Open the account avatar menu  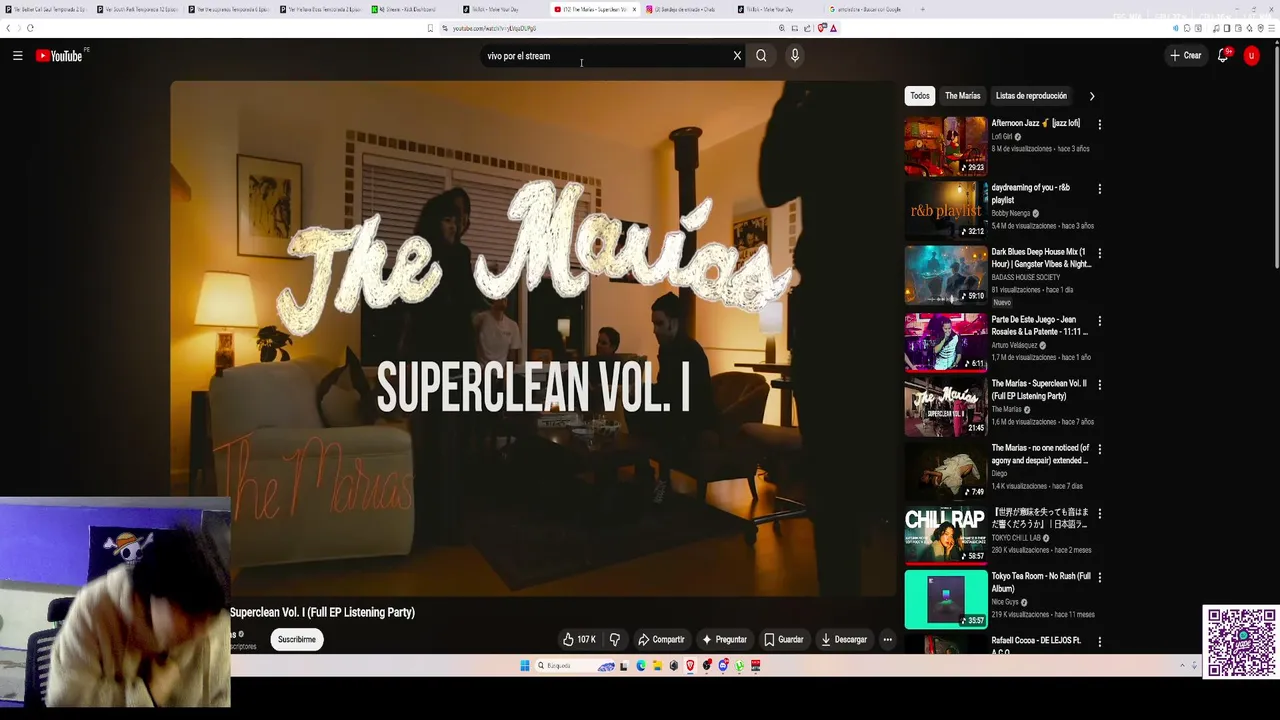(x=1251, y=56)
